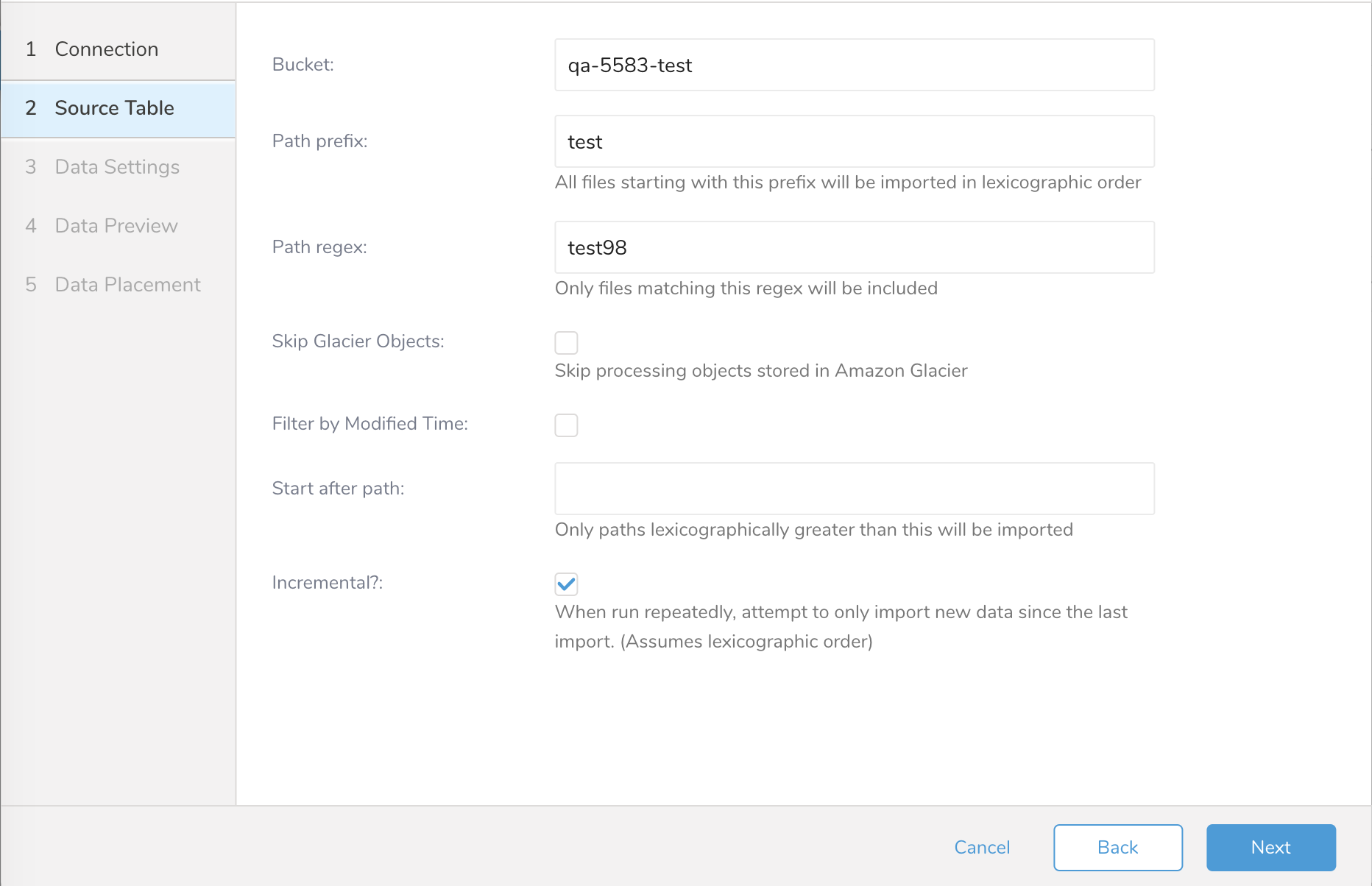Click the "Path regex:" label text
Image resolution: width=1372 pixels, height=886 pixels.
point(319,247)
